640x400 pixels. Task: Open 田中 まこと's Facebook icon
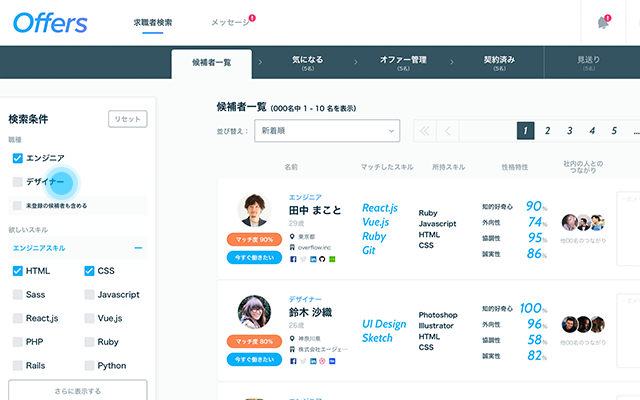(293, 259)
